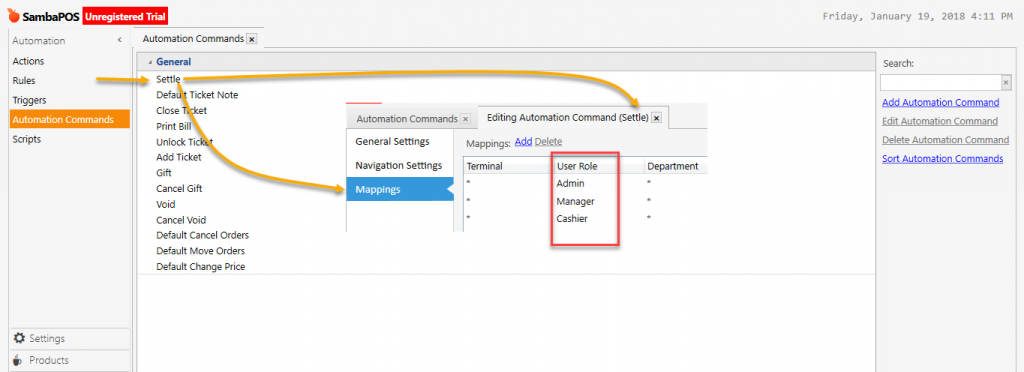Image resolution: width=1024 pixels, height=372 pixels.
Task: Select the Default Cancel Orders command
Action: [202, 235]
